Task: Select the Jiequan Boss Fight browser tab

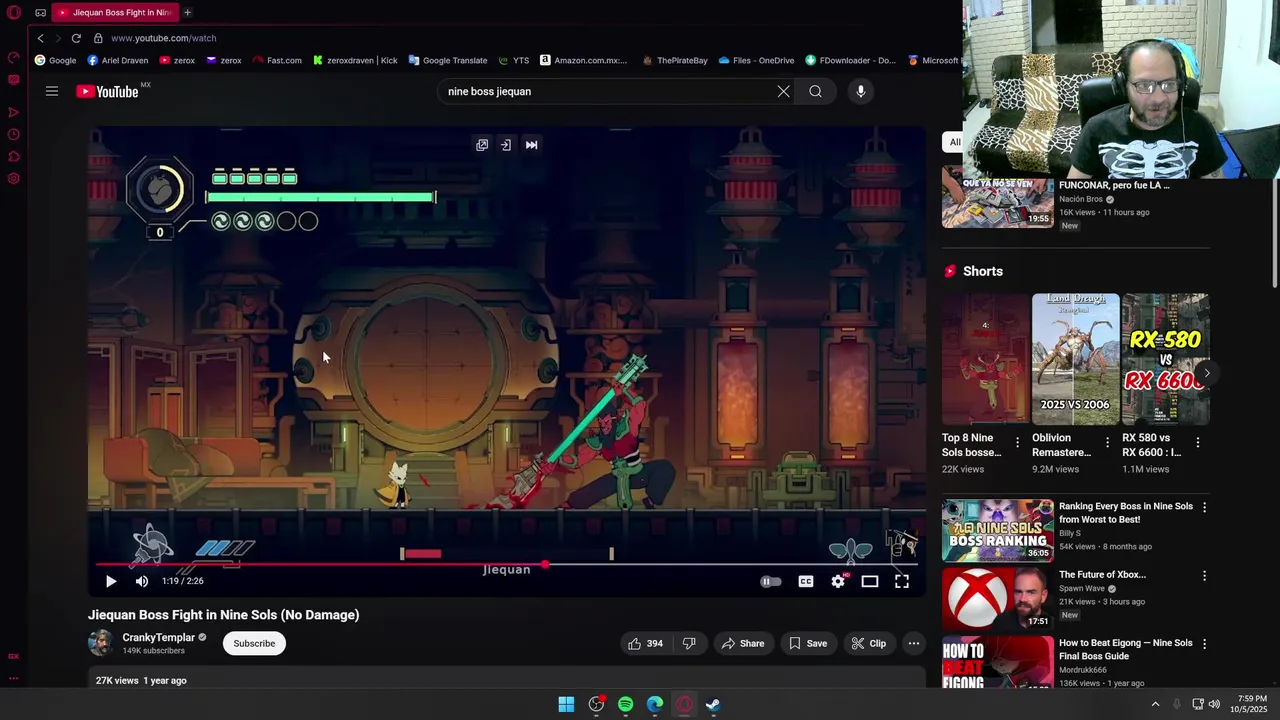Action: [114, 13]
